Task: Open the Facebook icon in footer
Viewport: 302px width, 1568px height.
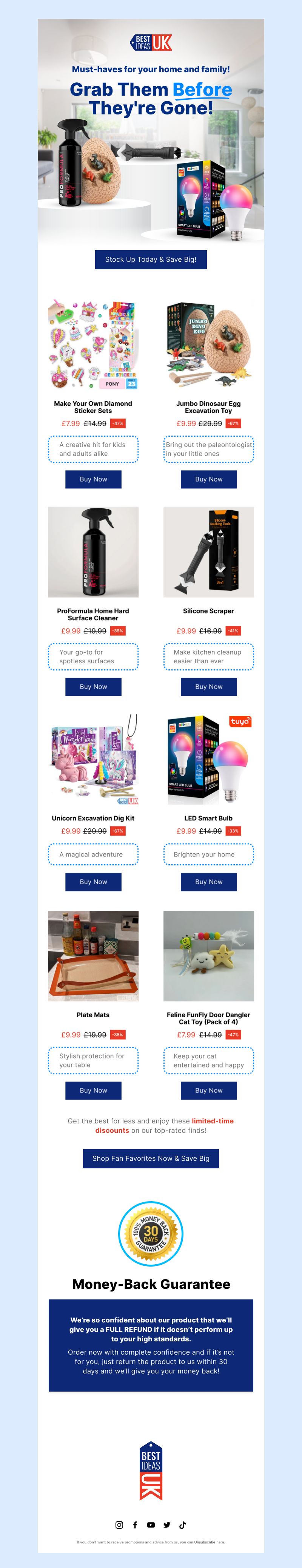Action: pos(135,1525)
